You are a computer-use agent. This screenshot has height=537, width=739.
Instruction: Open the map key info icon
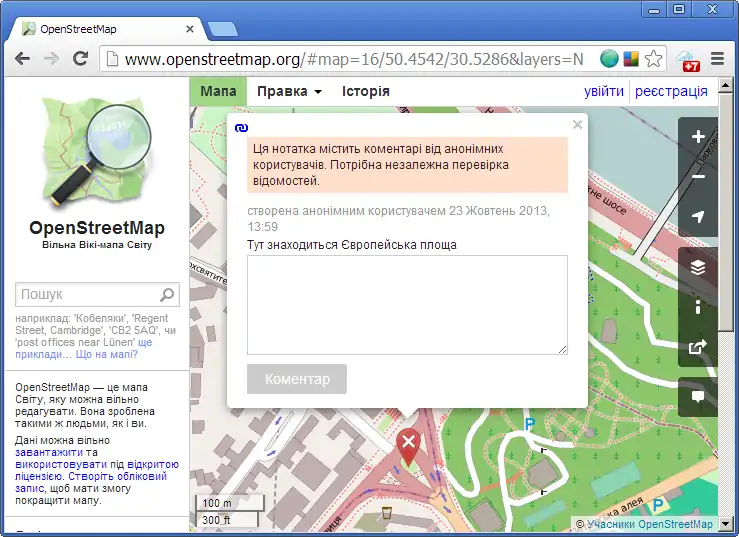click(698, 307)
